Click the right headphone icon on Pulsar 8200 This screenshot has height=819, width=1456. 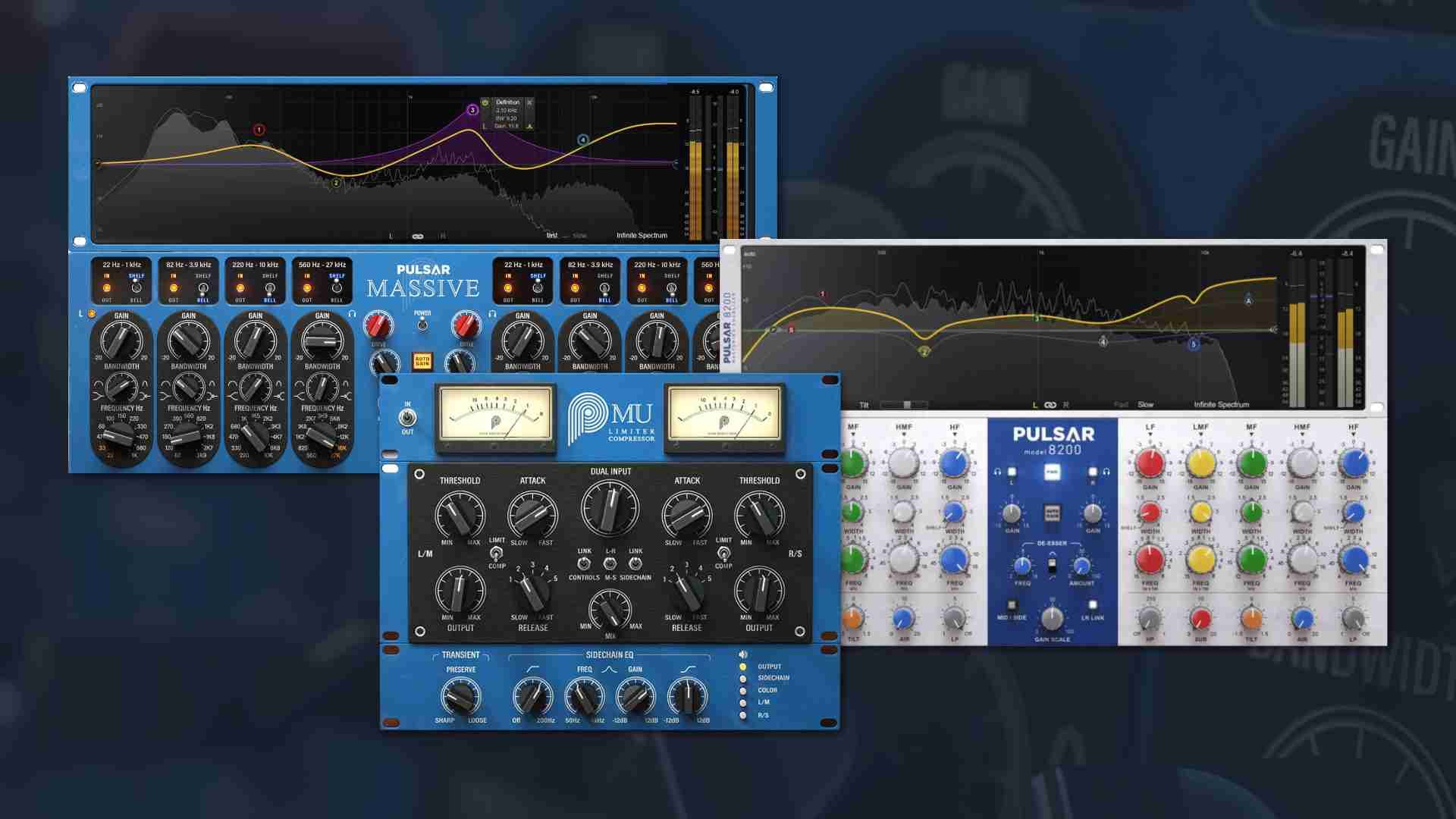pos(1106,472)
